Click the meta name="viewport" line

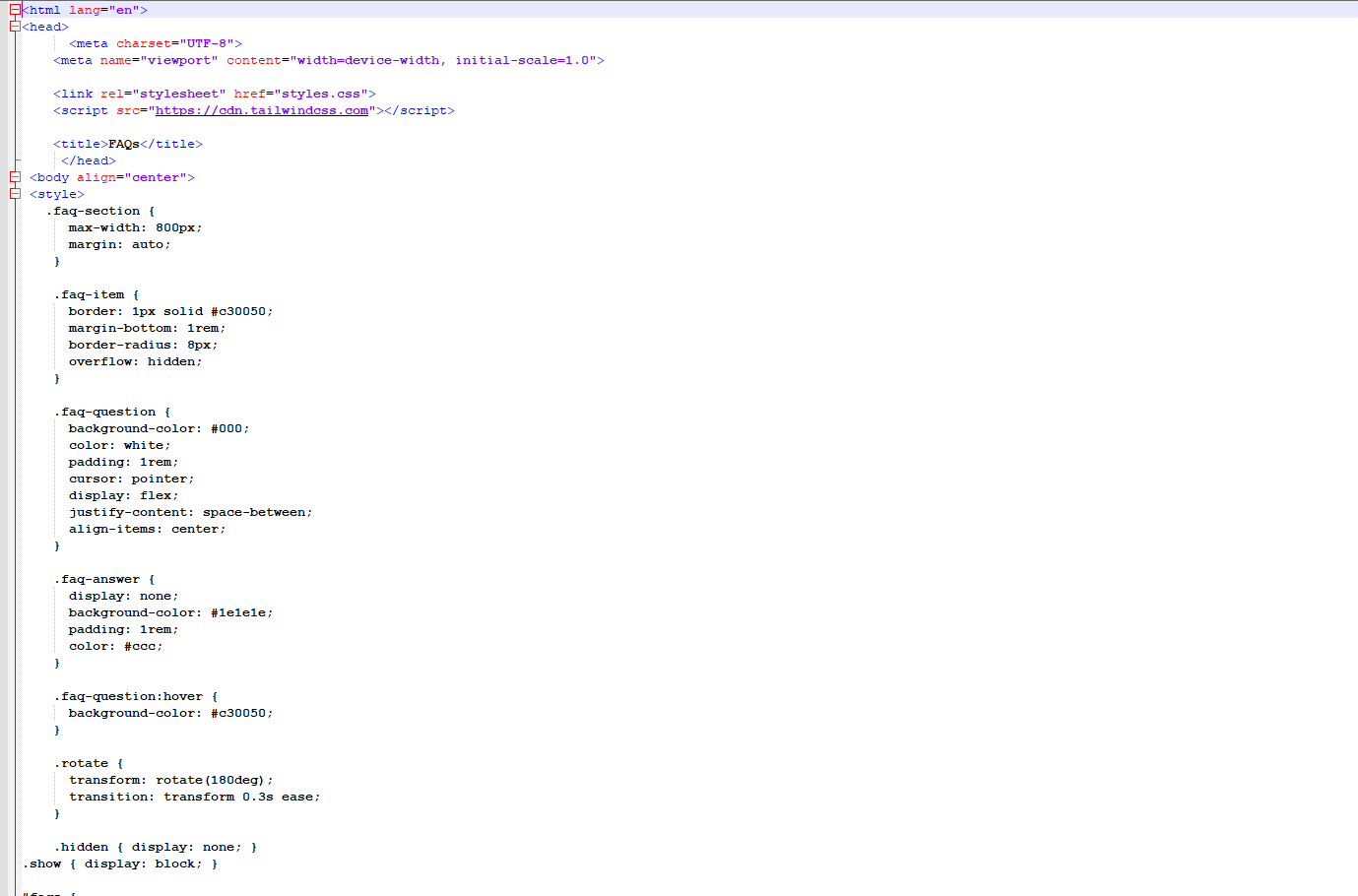[329, 60]
